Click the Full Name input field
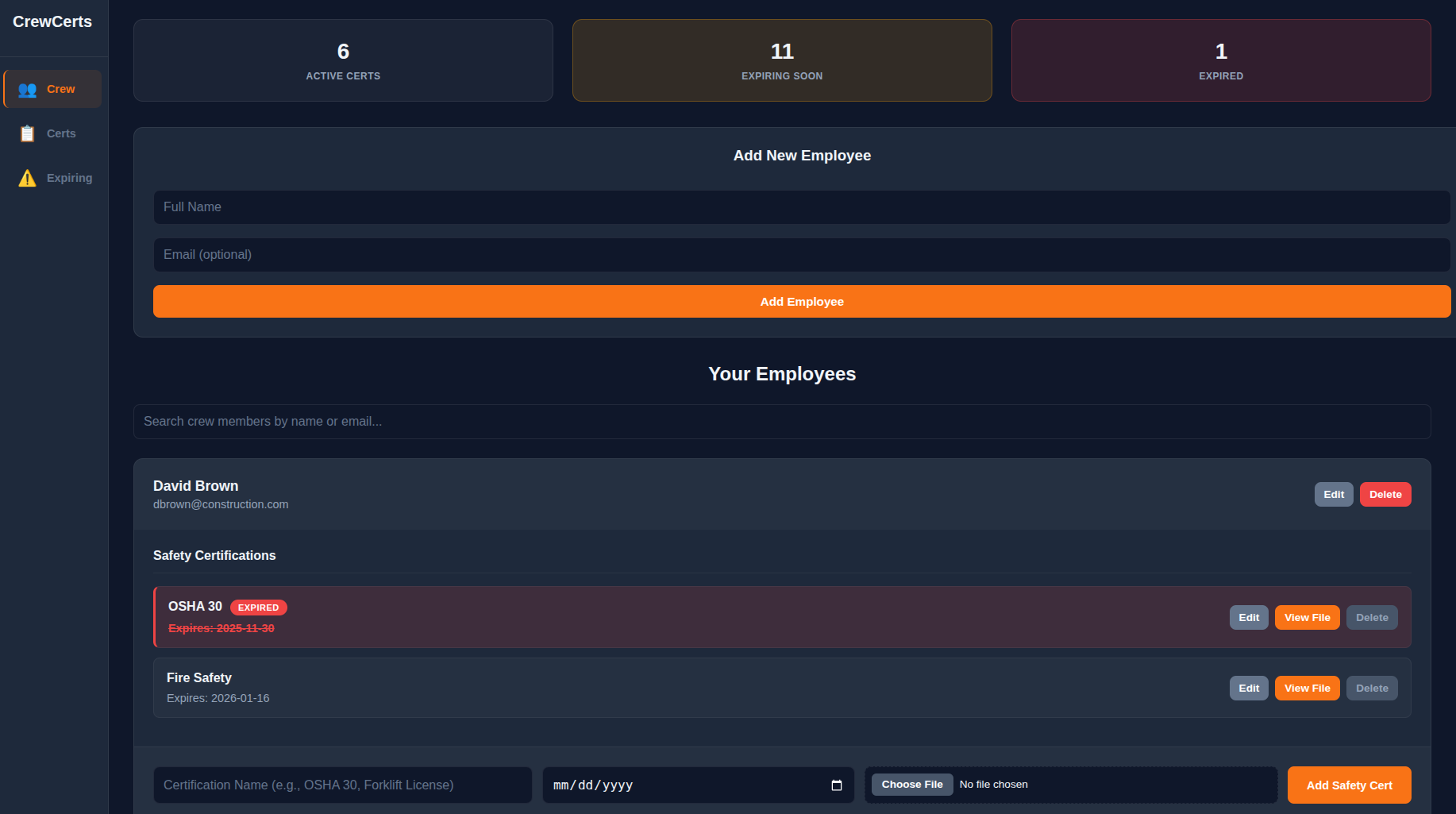Screen dimensions: 1456x814 tap(801, 207)
